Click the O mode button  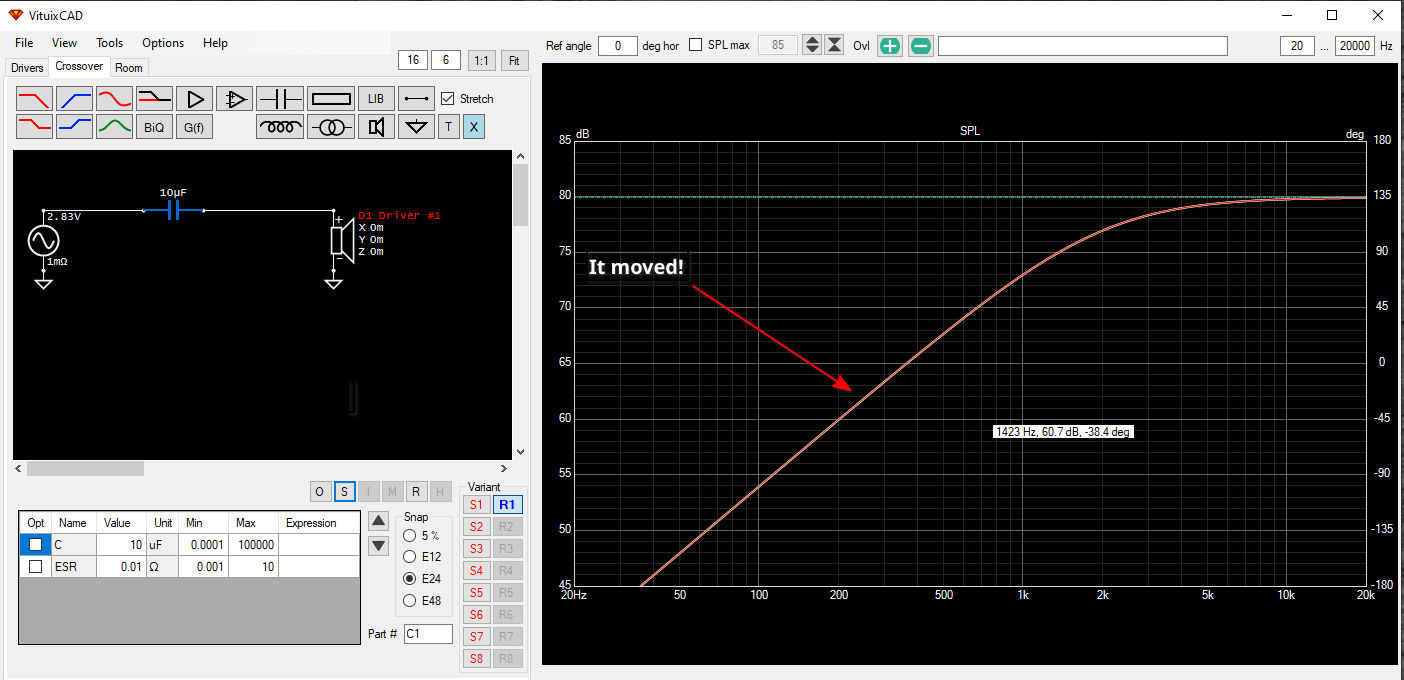pos(319,491)
